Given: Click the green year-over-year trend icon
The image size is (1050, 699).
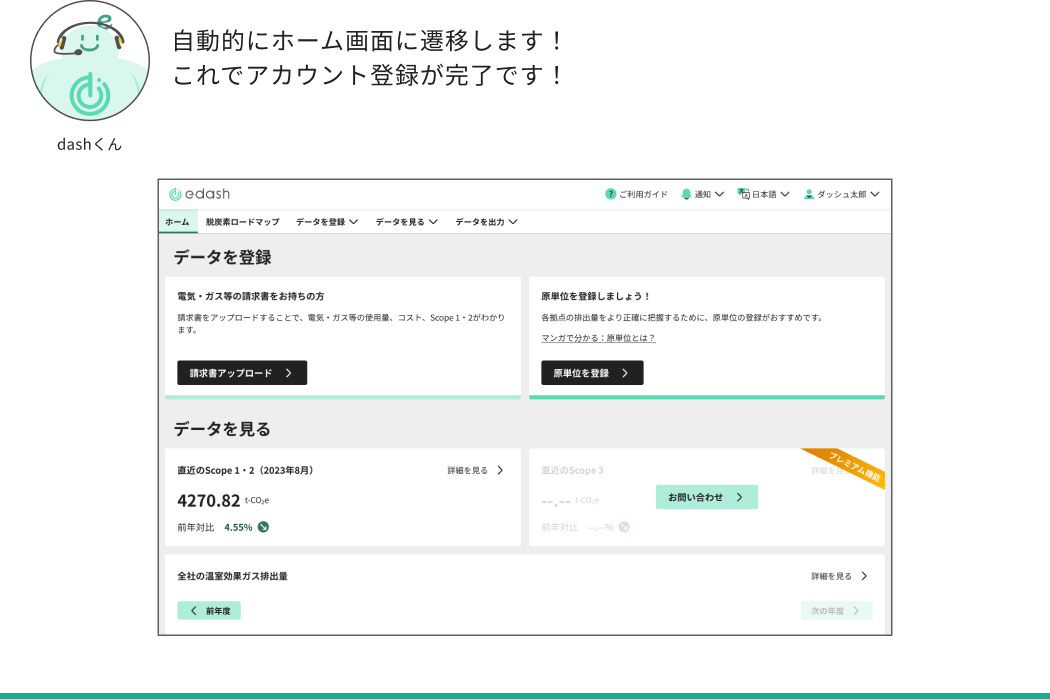Looking at the screenshot, I should (x=263, y=527).
